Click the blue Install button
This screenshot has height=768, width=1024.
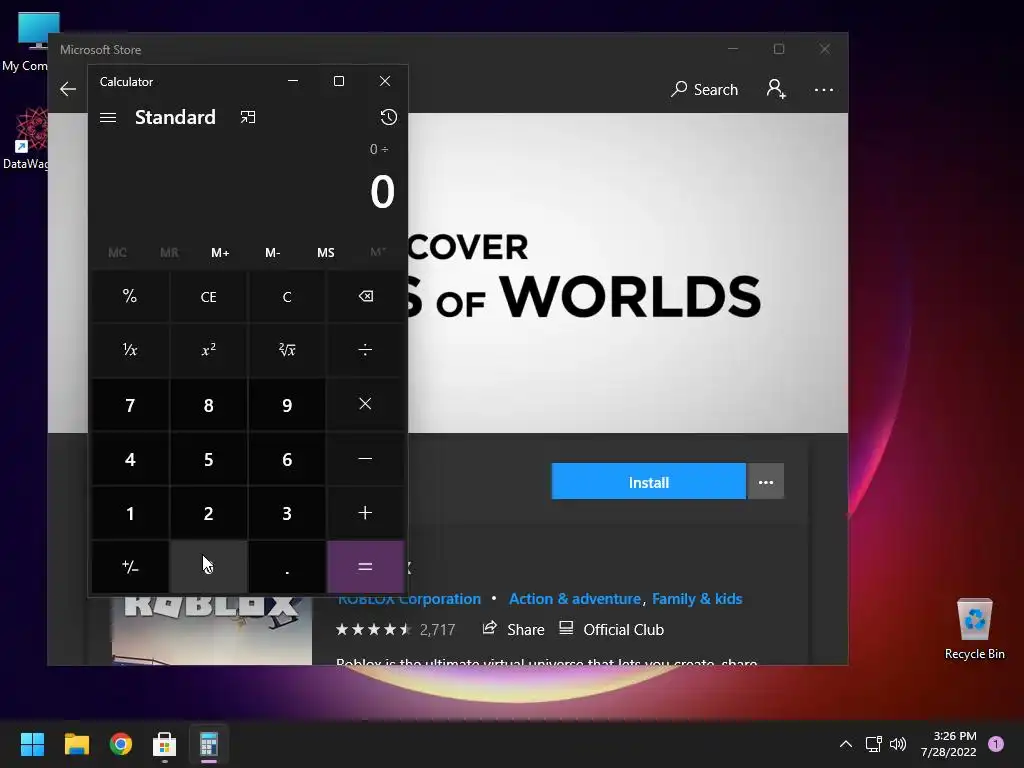tap(648, 481)
